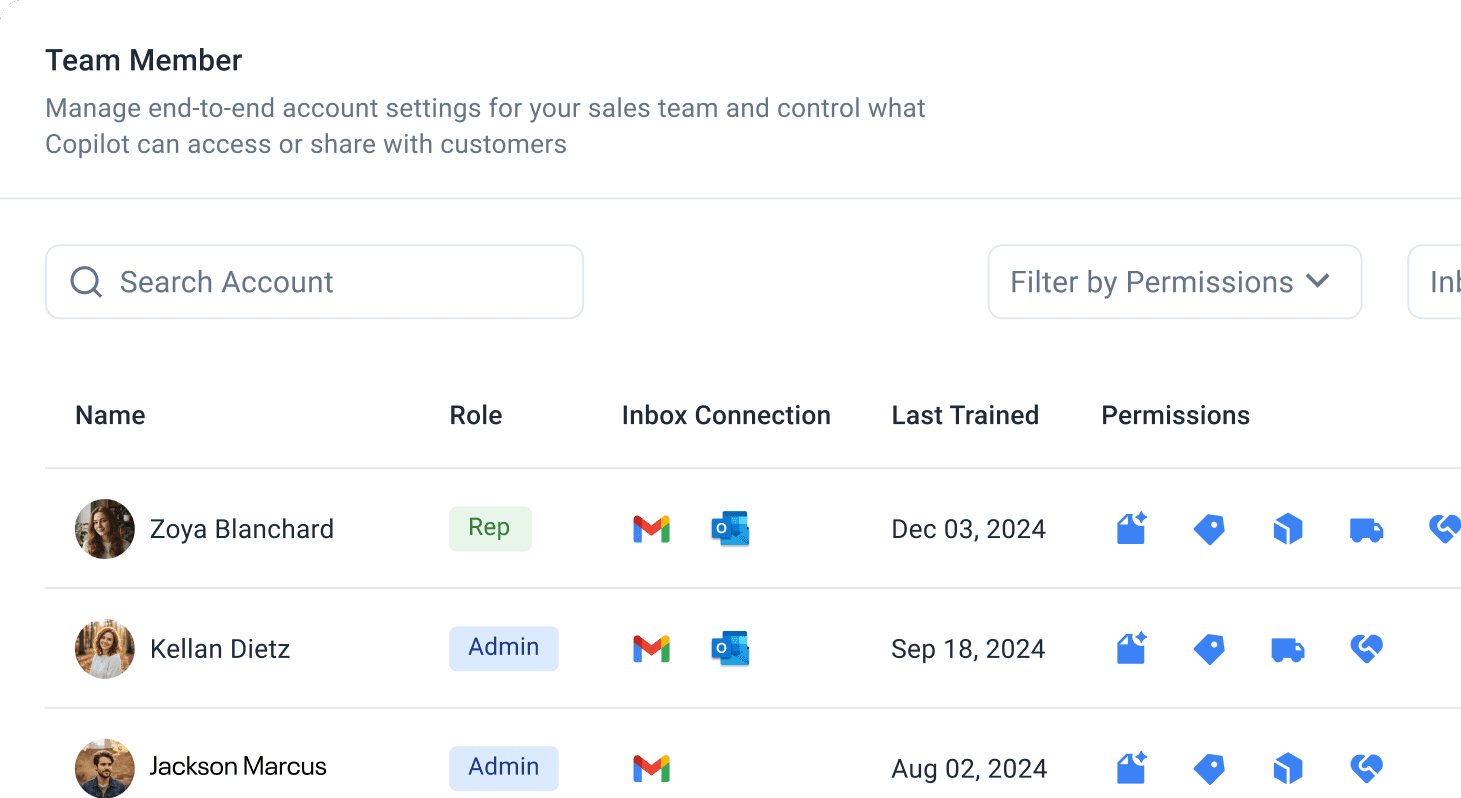Click the Last Trained column header
1461x798 pixels.
tap(965, 416)
